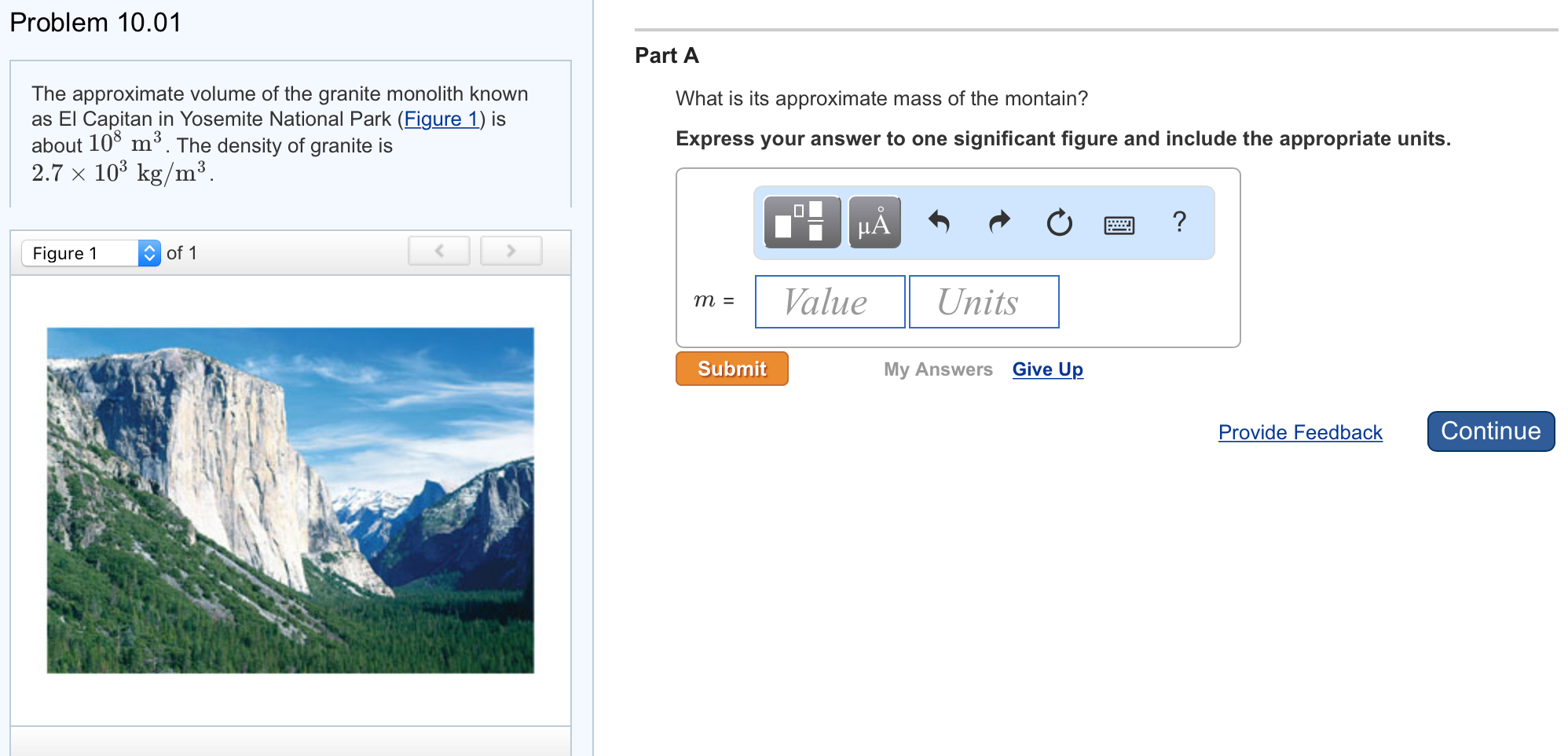The image size is (1568, 756).
Task: Reset the answer box contents
Action: [1059, 222]
